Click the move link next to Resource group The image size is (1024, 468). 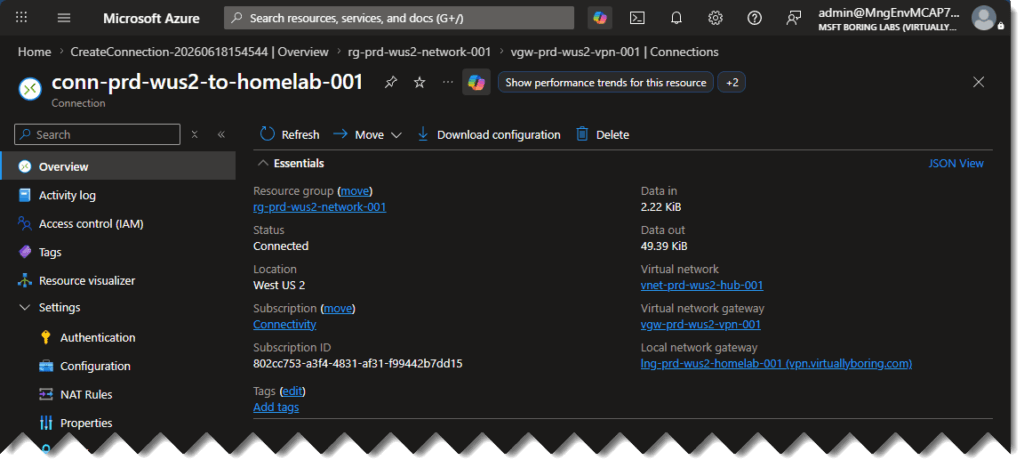355,191
